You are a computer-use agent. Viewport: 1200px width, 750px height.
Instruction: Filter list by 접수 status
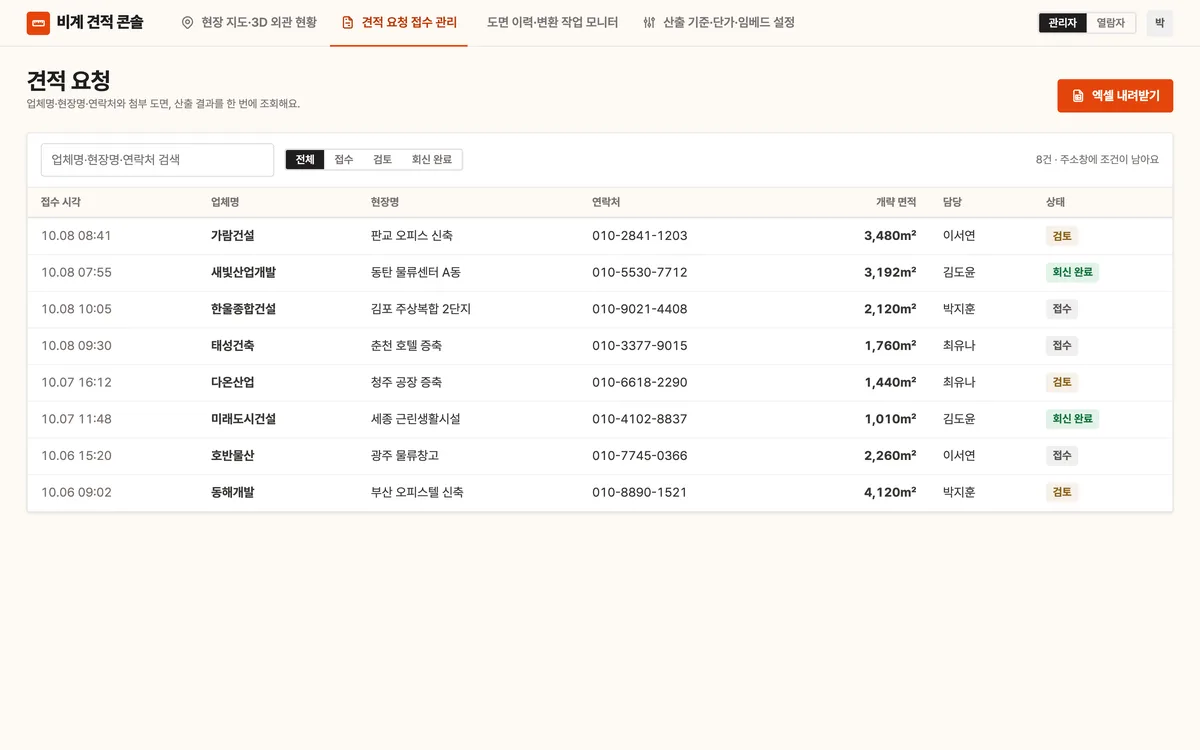click(344, 160)
